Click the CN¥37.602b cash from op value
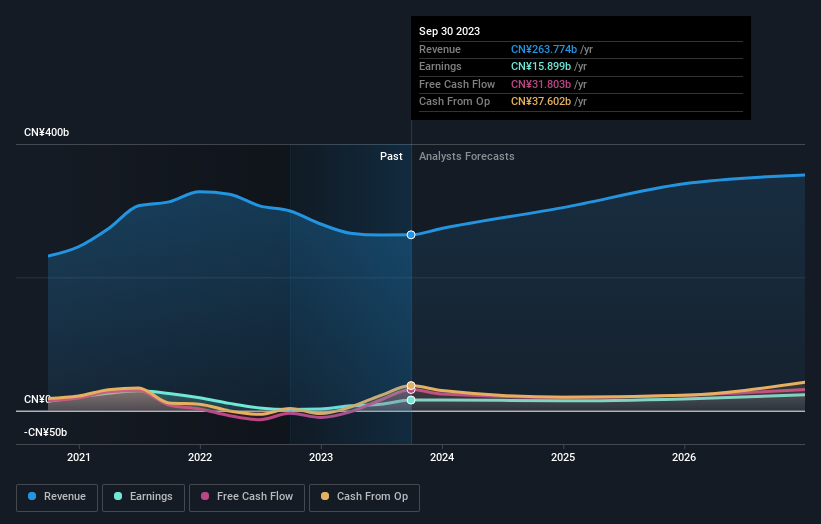The height and width of the screenshot is (524, 821). point(541,102)
